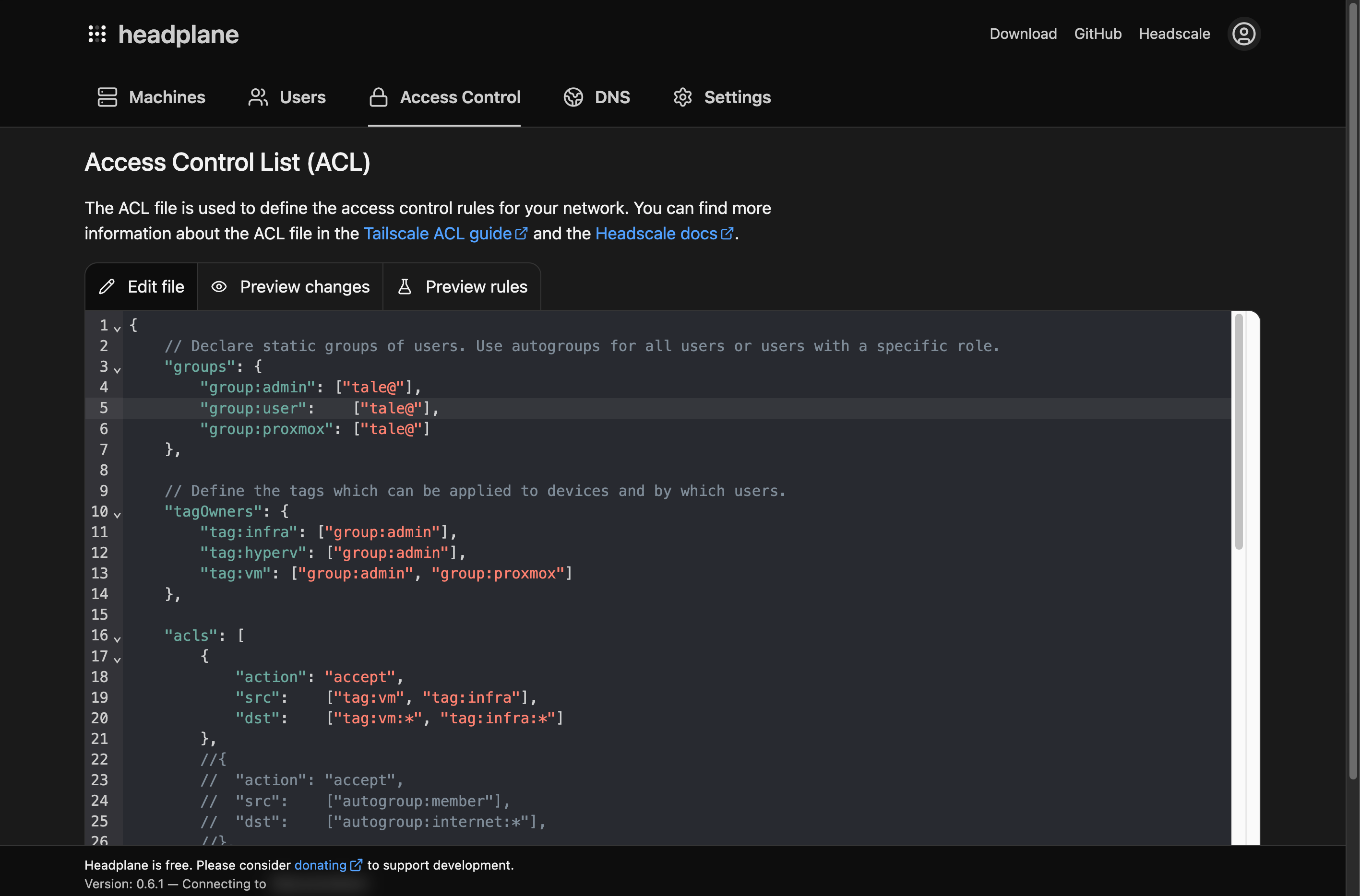The height and width of the screenshot is (896, 1360).
Task: Click the page vertical scrollbar
Action: [1353, 390]
